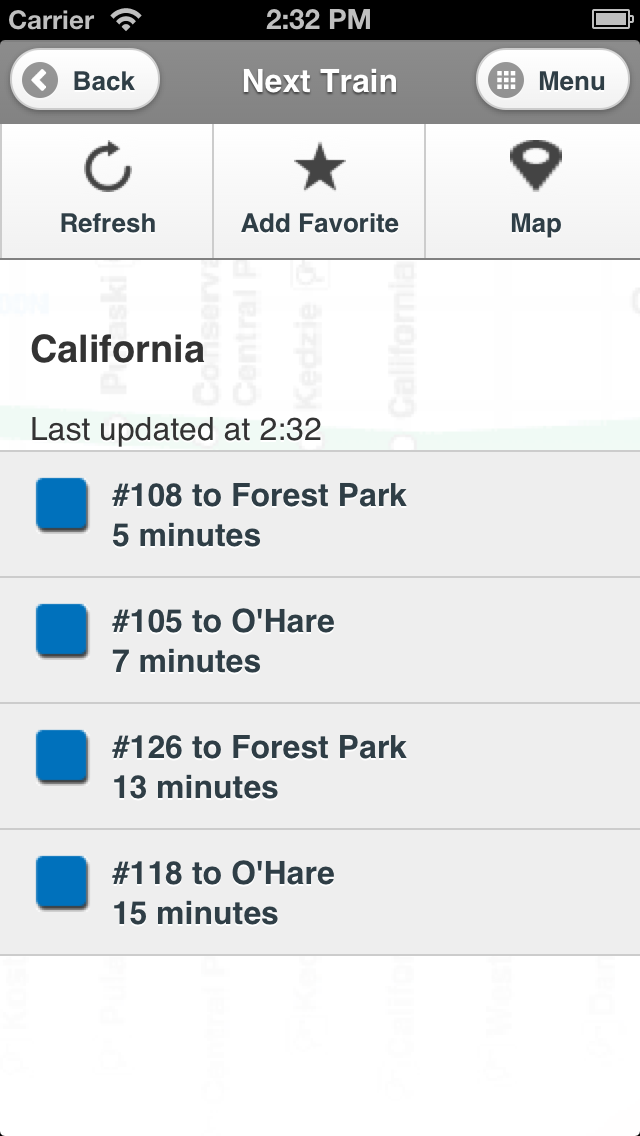Click blue line square for train #105
This screenshot has height=1136, width=640.
pyautogui.click(x=62, y=630)
